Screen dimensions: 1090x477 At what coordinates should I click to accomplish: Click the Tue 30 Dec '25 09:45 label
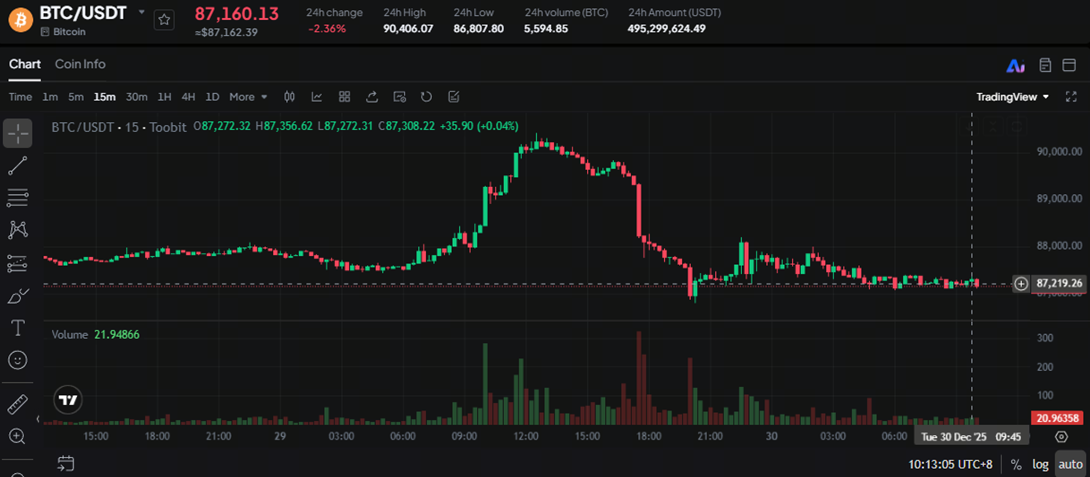click(x=971, y=437)
